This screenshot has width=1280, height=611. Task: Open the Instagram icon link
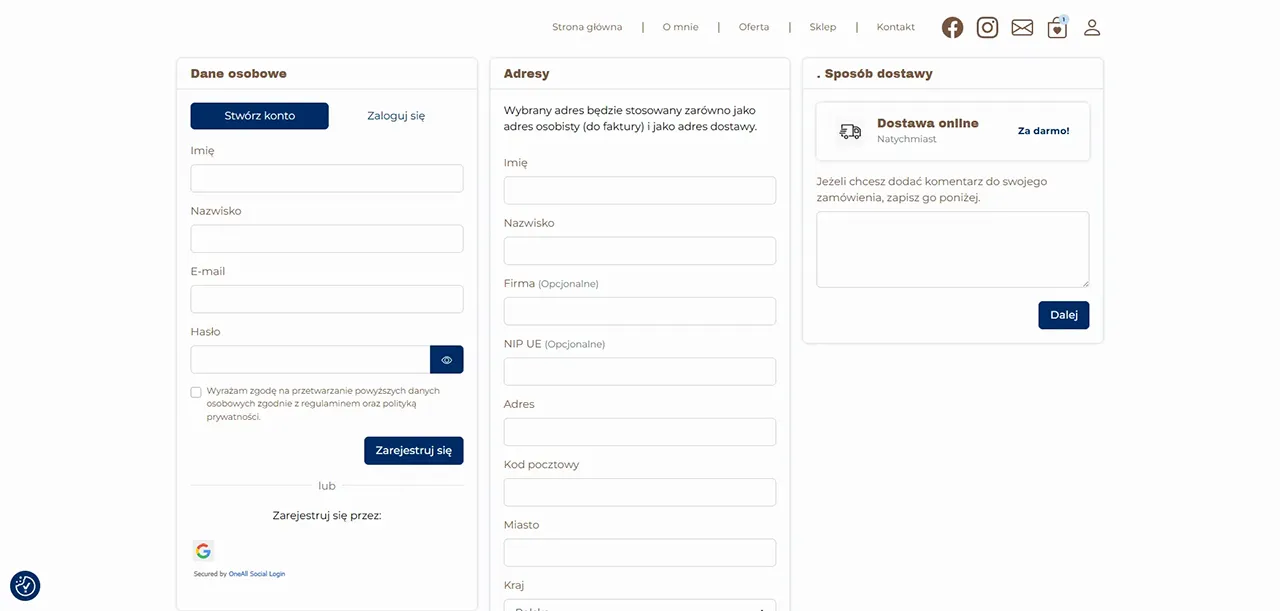(987, 28)
